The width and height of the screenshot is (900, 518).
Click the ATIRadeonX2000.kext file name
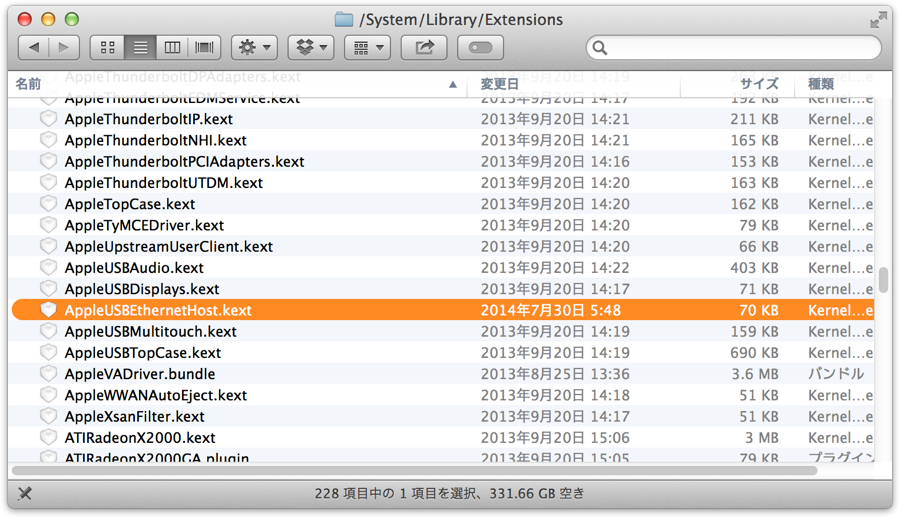140,438
